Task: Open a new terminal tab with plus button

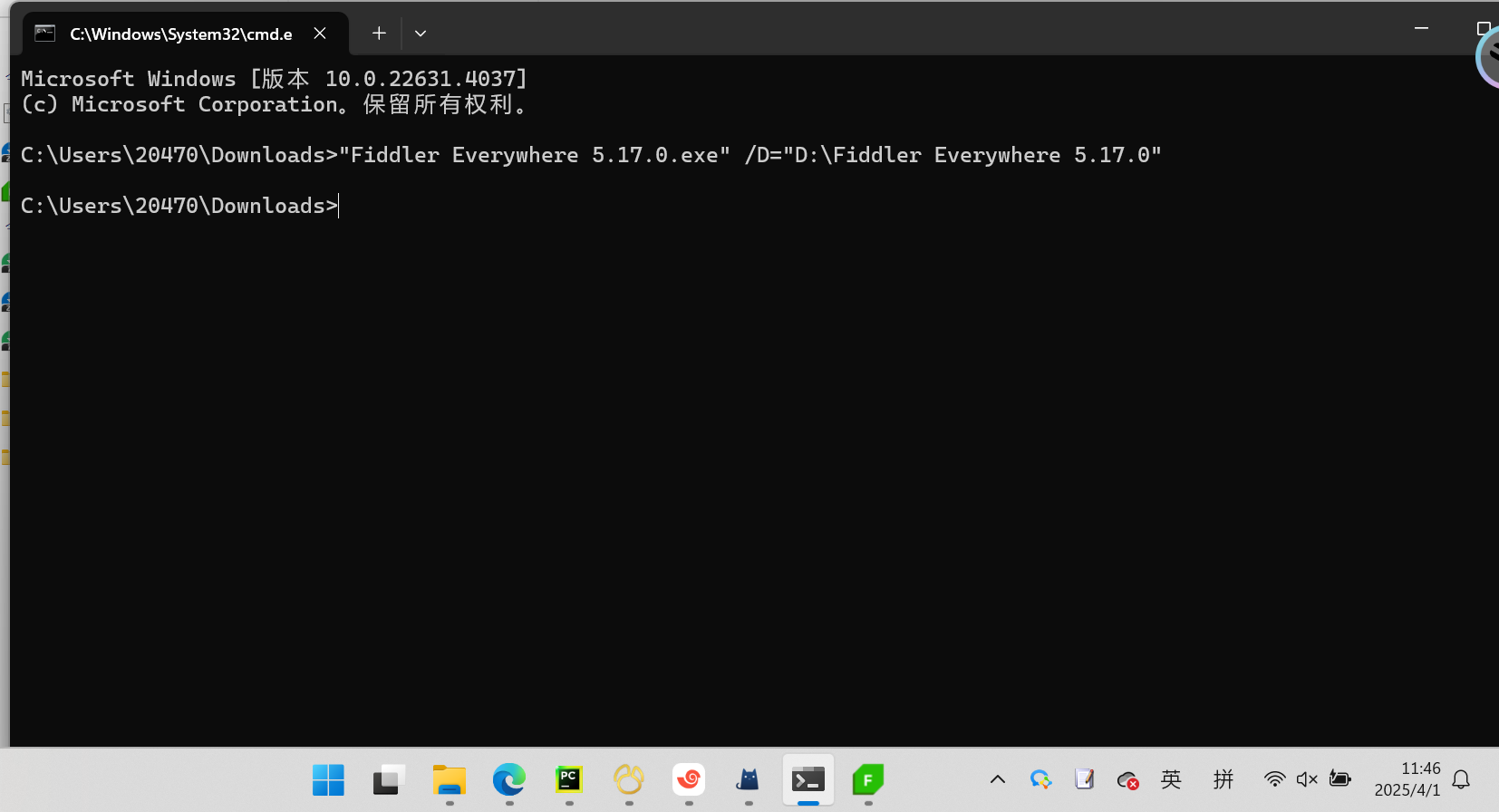Action: pyautogui.click(x=379, y=34)
